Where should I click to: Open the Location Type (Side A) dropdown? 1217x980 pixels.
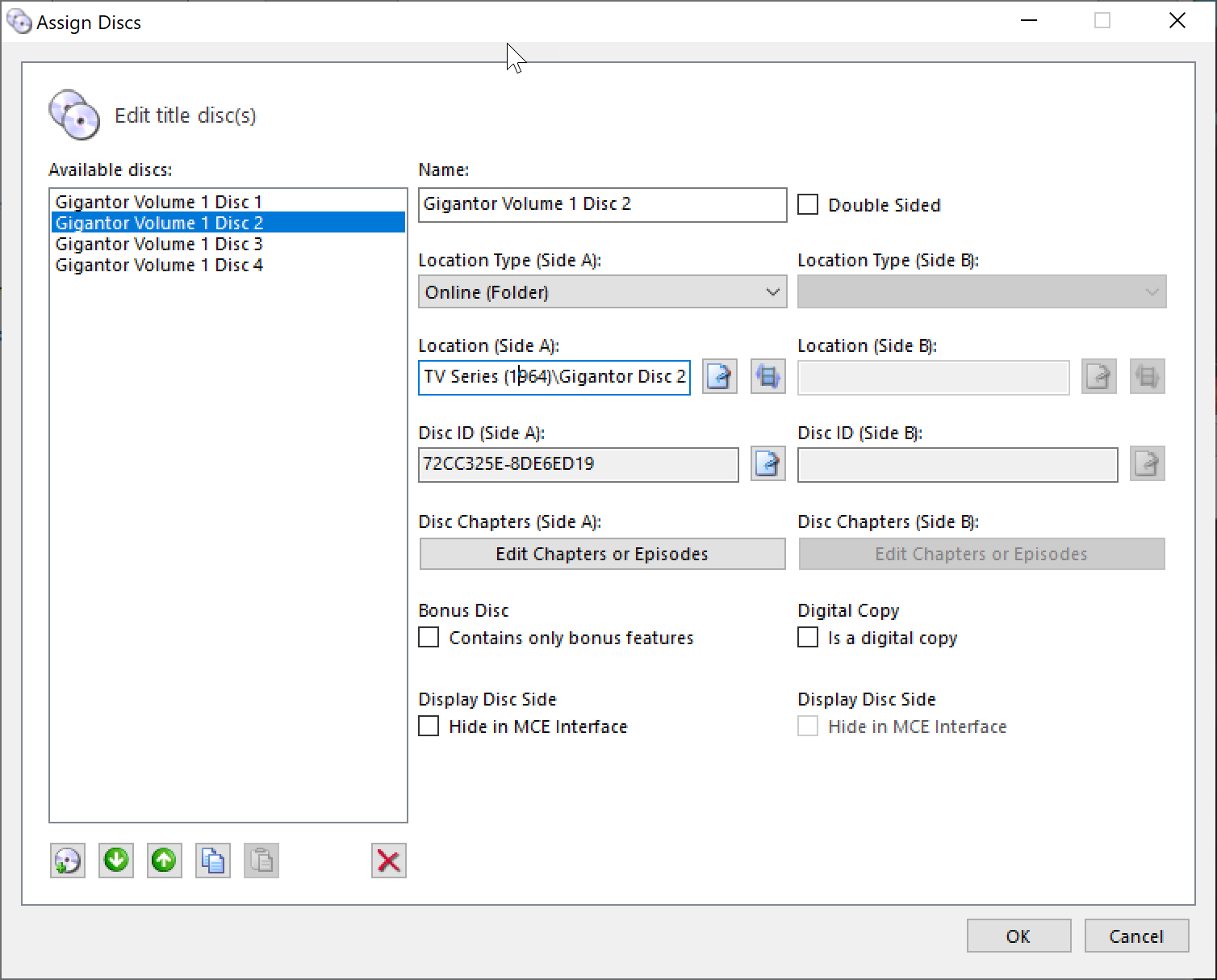pos(602,291)
